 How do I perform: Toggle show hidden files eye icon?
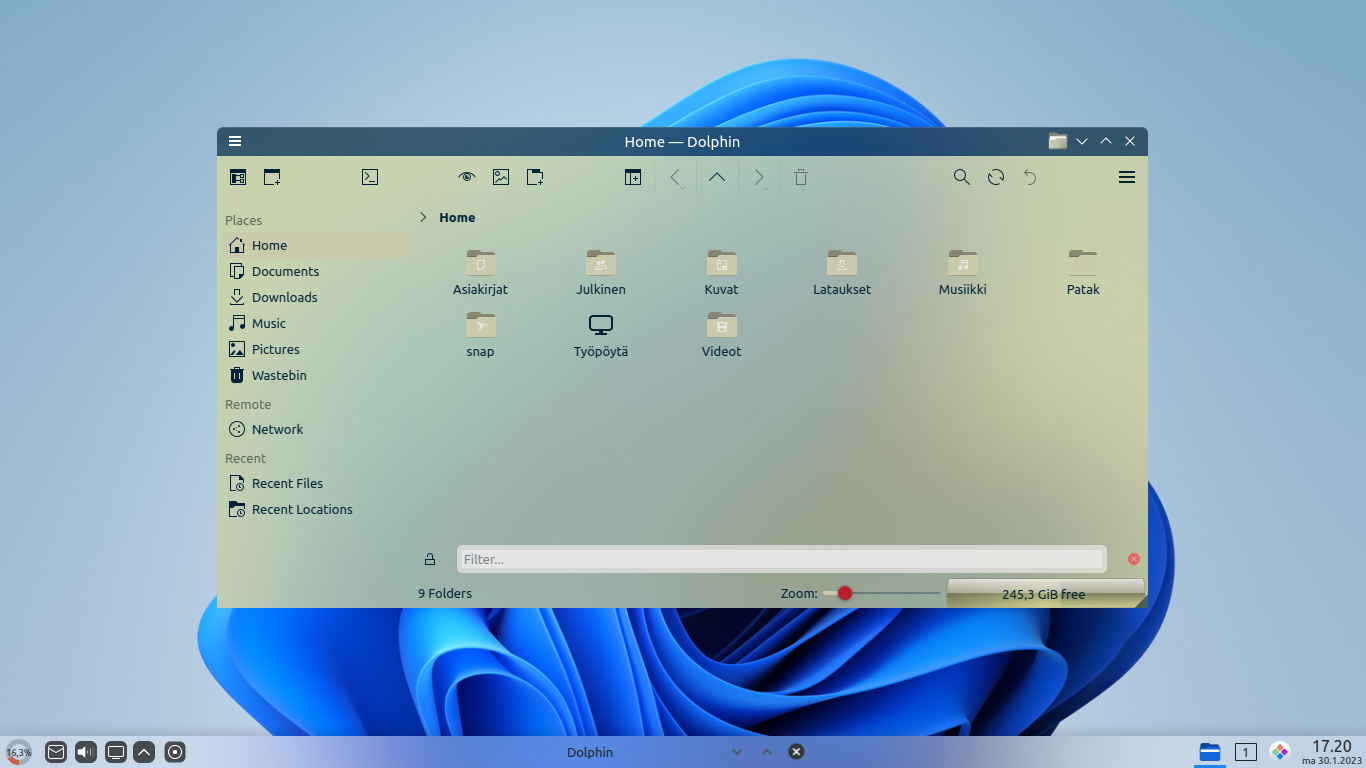[x=467, y=177]
